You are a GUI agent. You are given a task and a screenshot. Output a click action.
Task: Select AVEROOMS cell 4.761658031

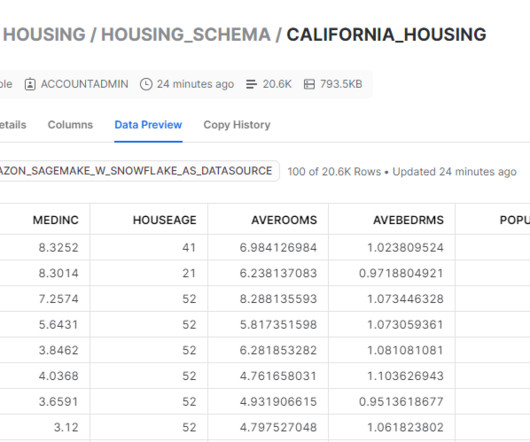[x=268, y=376]
